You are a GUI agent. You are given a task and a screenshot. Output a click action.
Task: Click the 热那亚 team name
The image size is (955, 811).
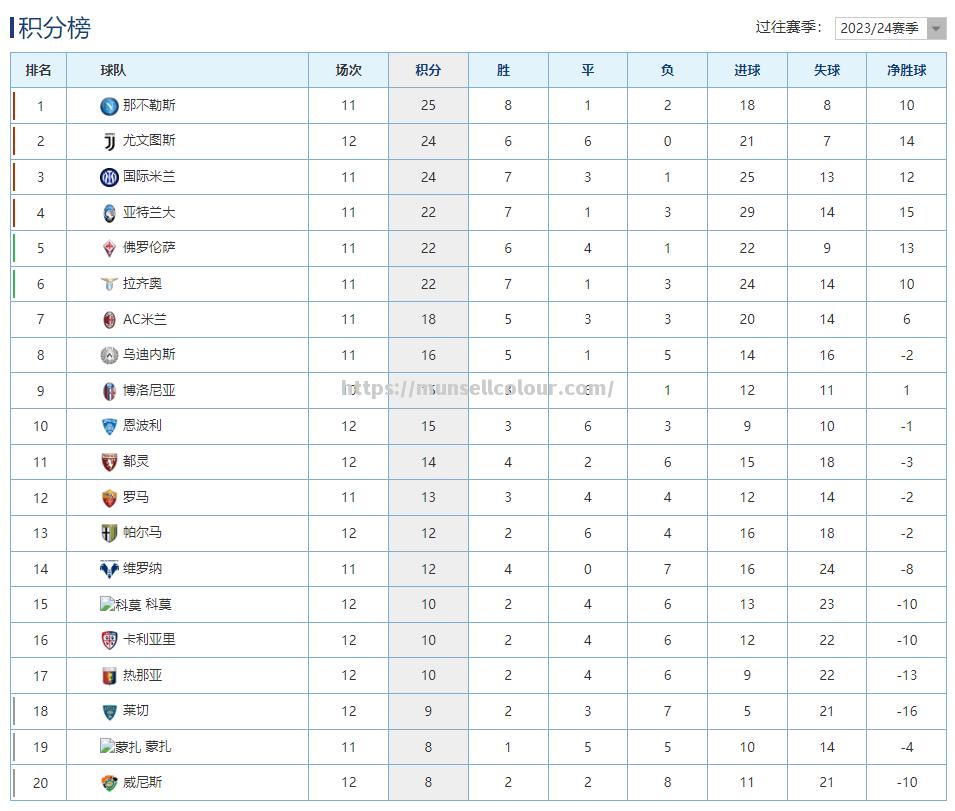click(x=142, y=676)
